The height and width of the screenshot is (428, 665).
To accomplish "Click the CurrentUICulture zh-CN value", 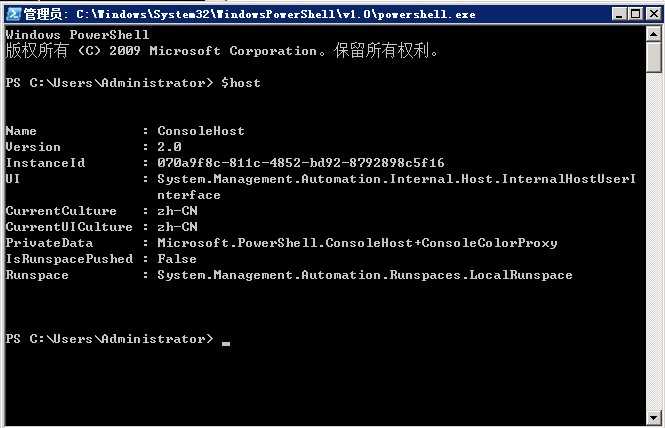I will (177, 227).
